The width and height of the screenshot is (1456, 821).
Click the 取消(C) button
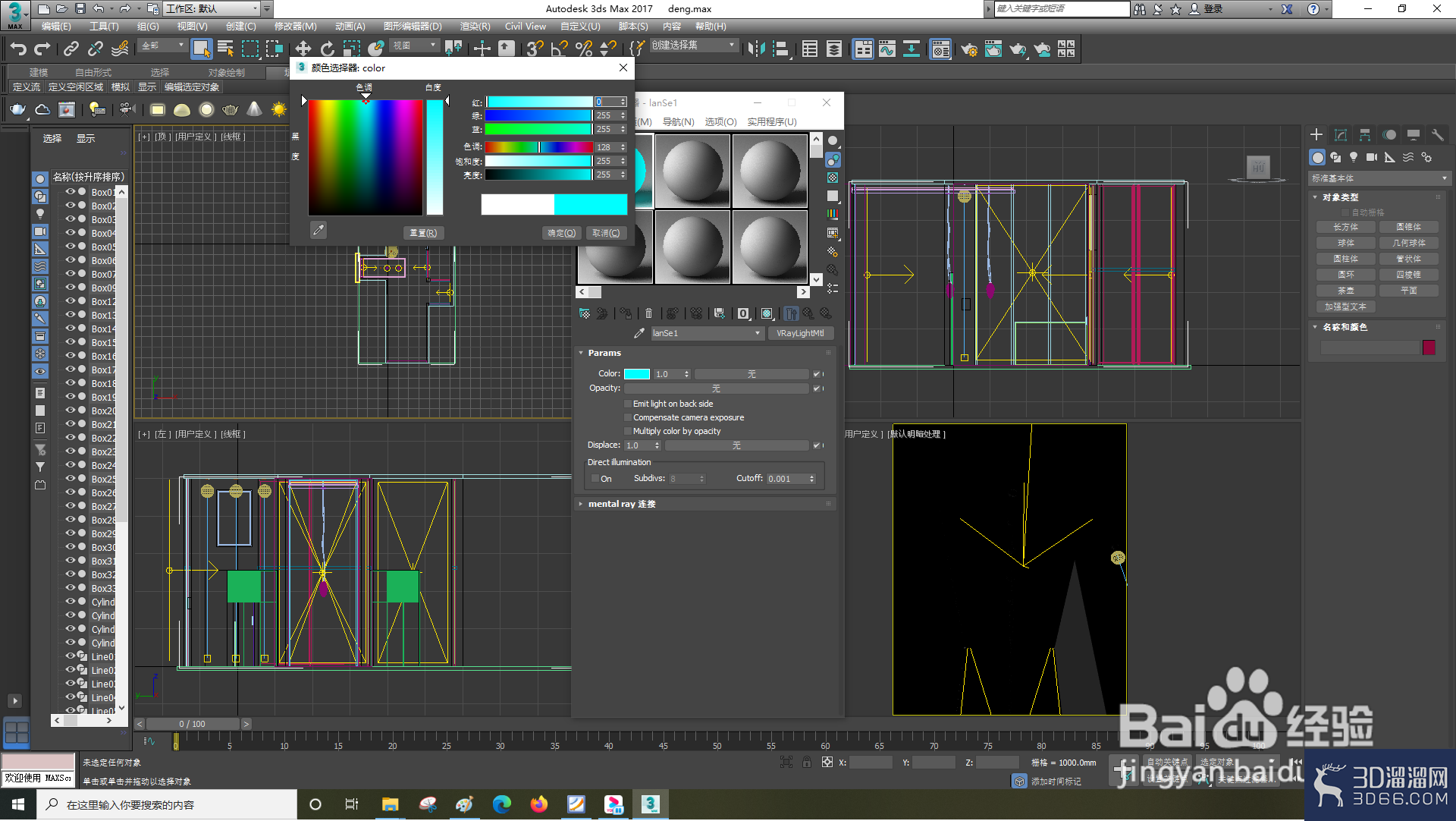(x=606, y=234)
